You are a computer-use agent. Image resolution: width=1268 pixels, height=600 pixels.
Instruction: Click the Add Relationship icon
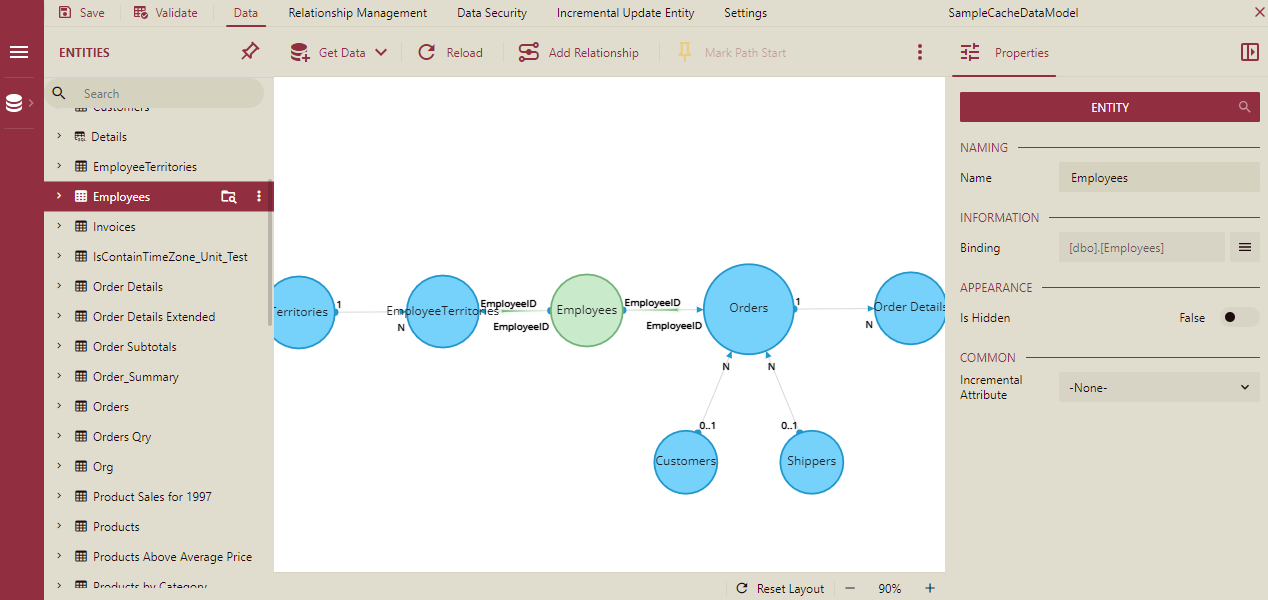(x=529, y=52)
